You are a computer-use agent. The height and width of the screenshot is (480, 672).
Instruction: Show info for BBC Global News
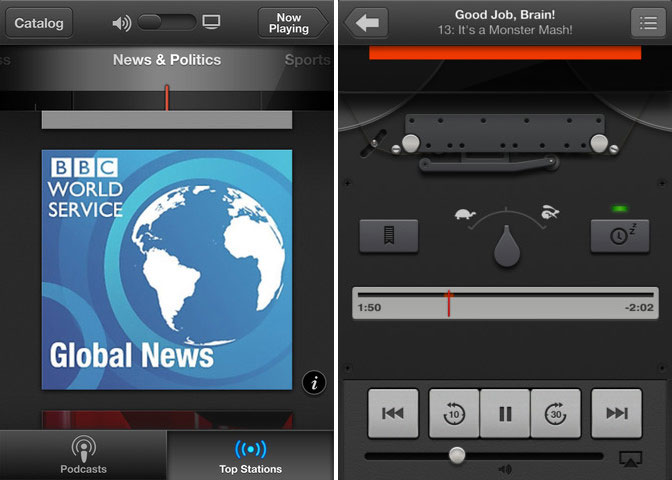[x=314, y=382]
